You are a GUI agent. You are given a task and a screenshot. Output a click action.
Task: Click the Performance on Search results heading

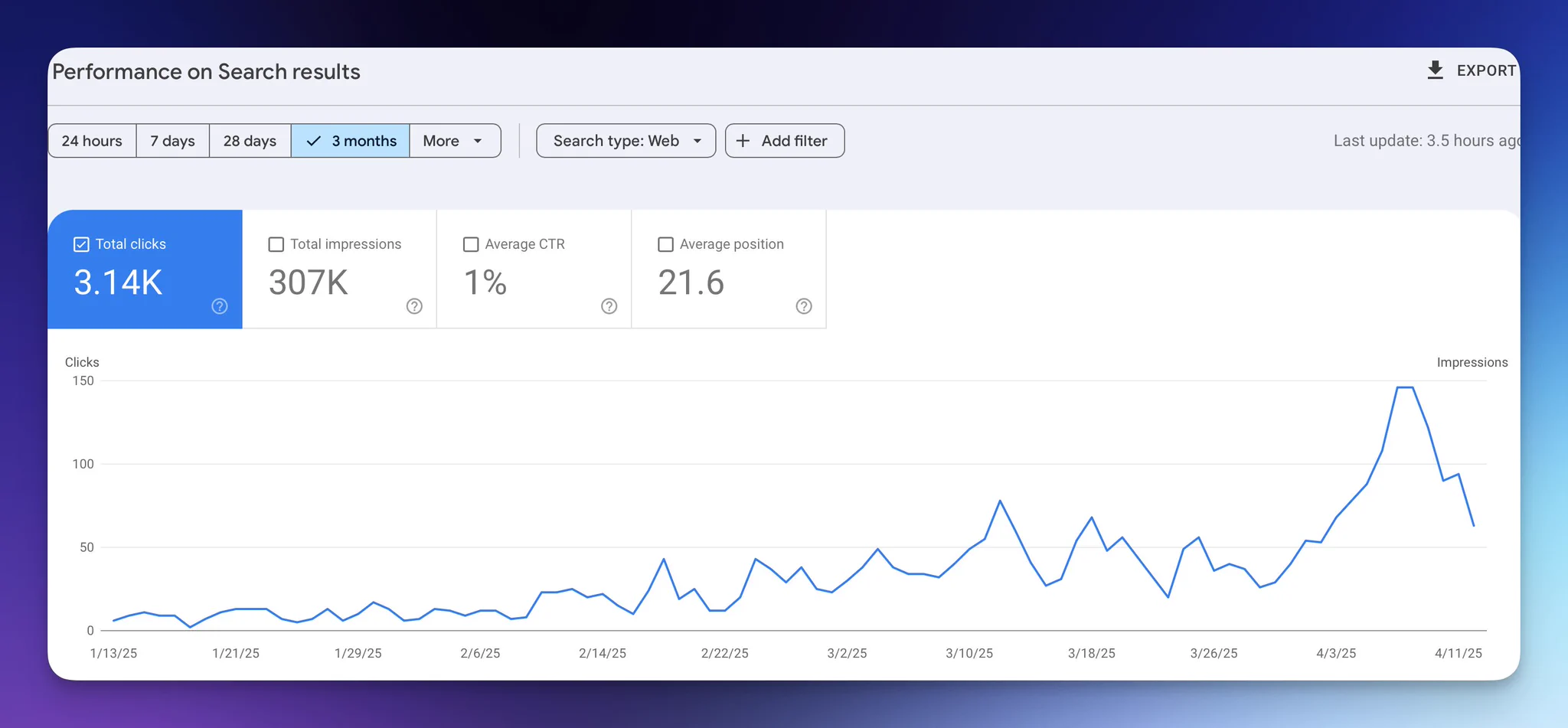point(206,72)
